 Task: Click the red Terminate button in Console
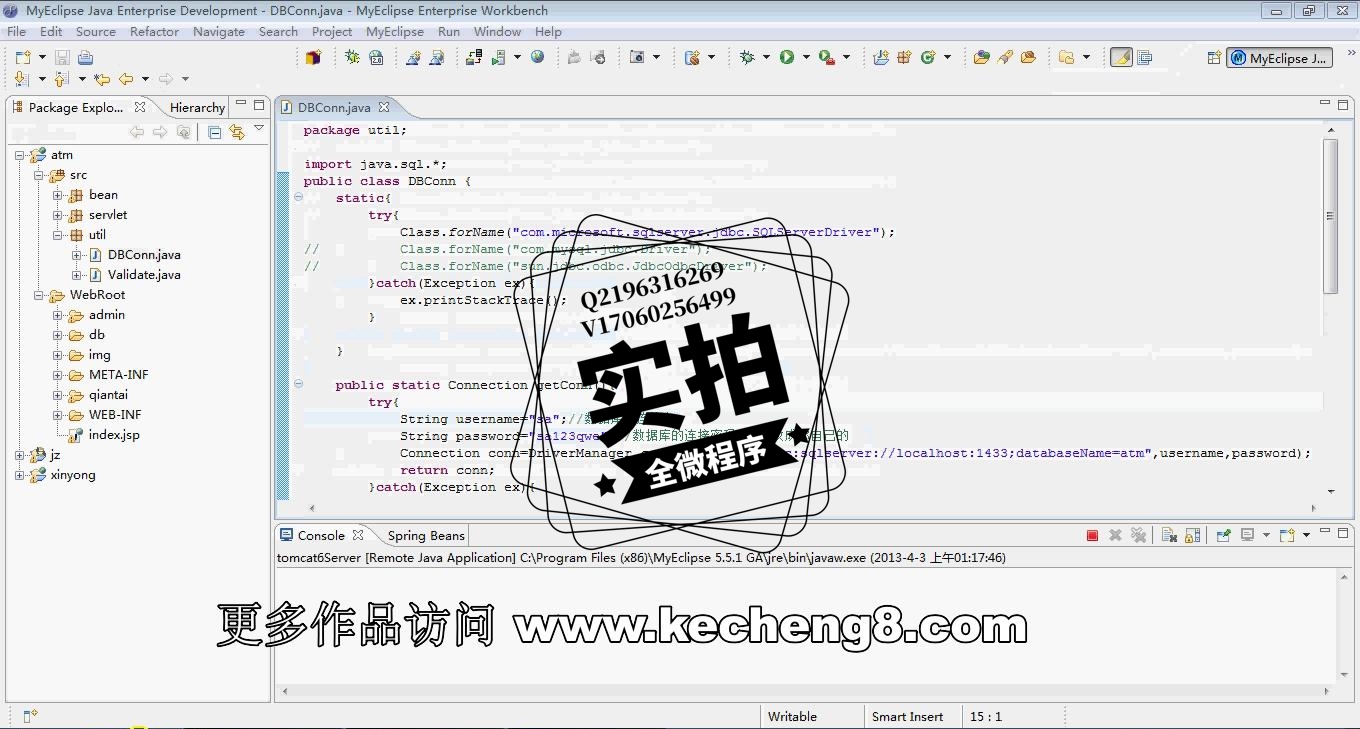pyautogui.click(x=1092, y=536)
